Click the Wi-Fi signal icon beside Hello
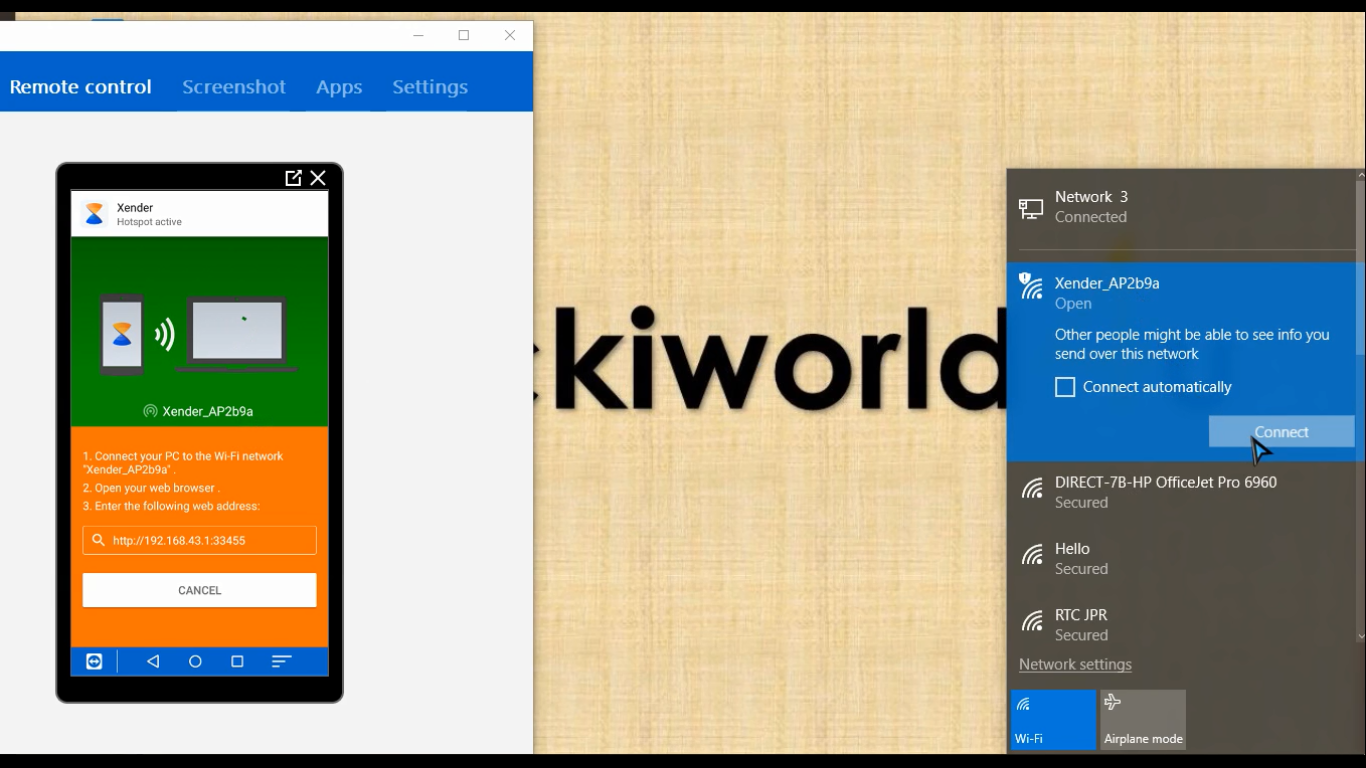This screenshot has height=768, width=1366. [1032, 555]
